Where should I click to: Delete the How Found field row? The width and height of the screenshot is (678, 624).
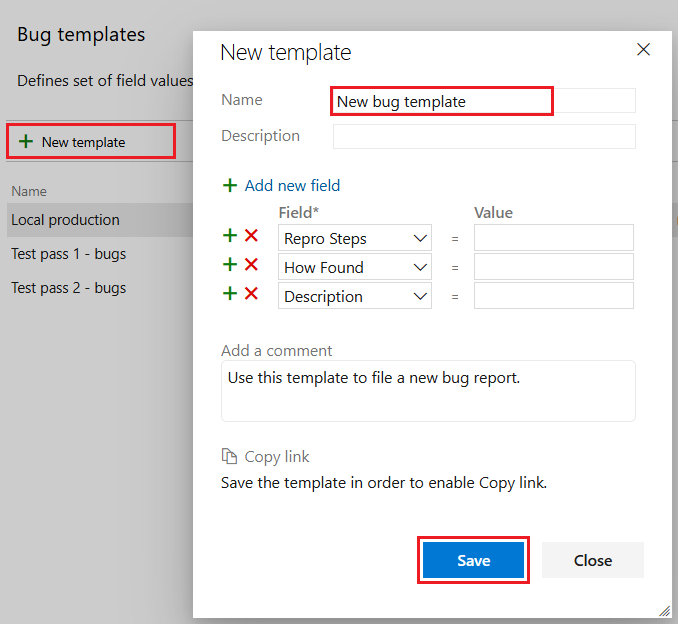(x=252, y=265)
